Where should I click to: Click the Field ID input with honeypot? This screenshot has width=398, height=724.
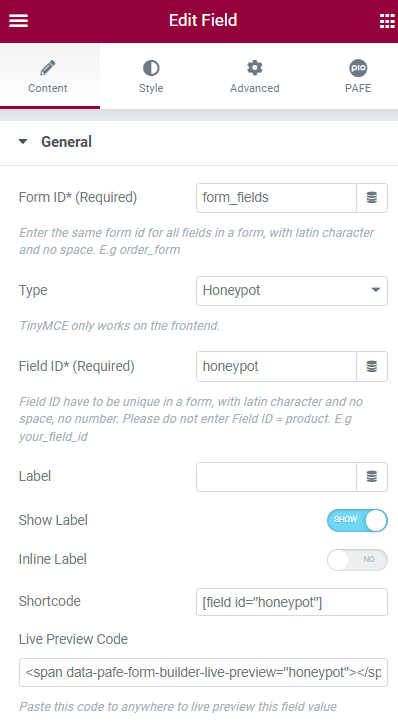click(x=276, y=367)
